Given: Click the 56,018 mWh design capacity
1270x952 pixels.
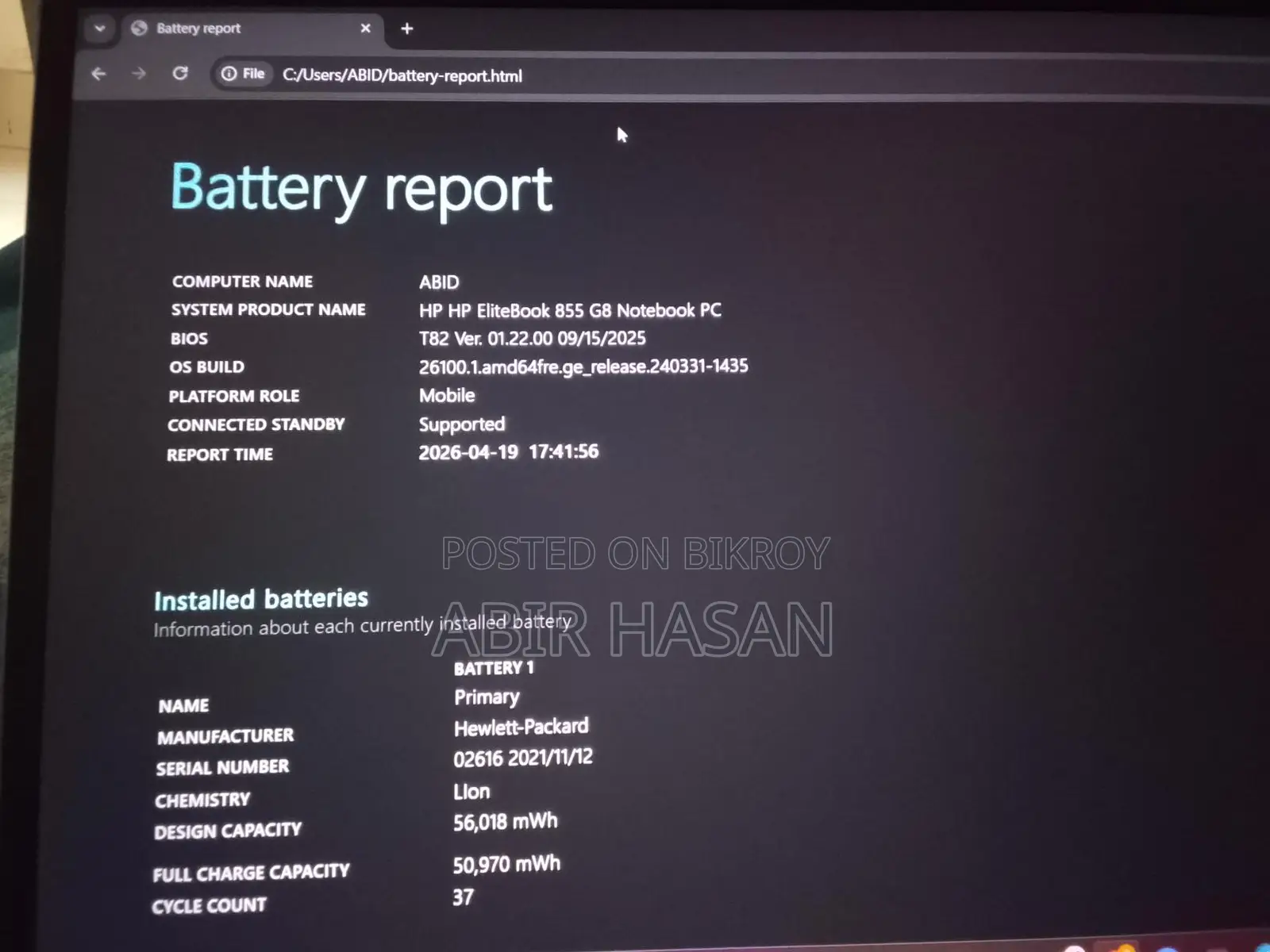Looking at the screenshot, I should 506,822.
